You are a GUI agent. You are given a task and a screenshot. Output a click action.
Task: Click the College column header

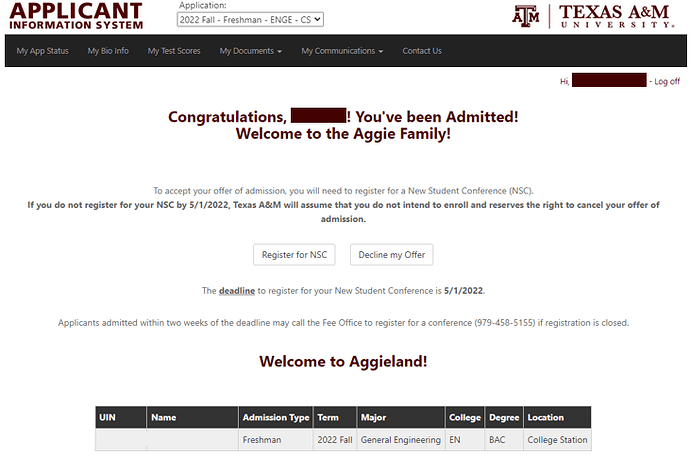tap(465, 417)
